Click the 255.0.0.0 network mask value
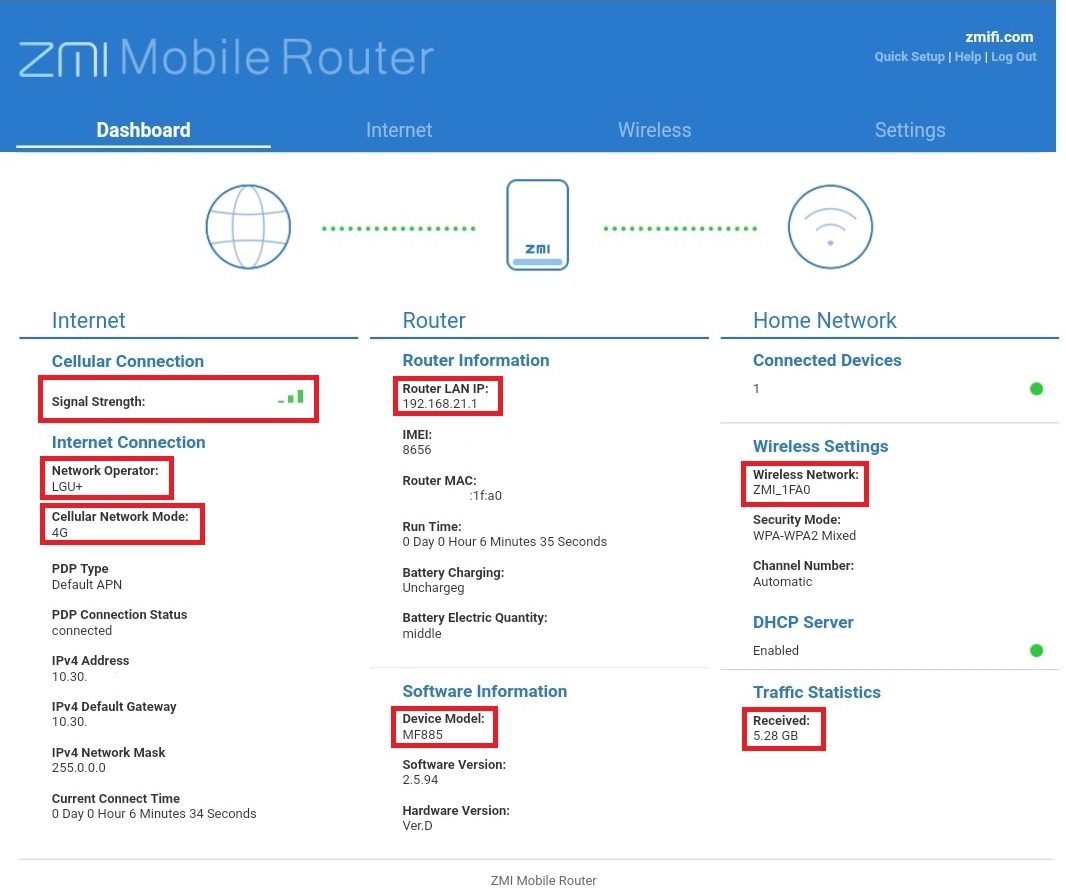The image size is (1066, 896). tap(79, 768)
